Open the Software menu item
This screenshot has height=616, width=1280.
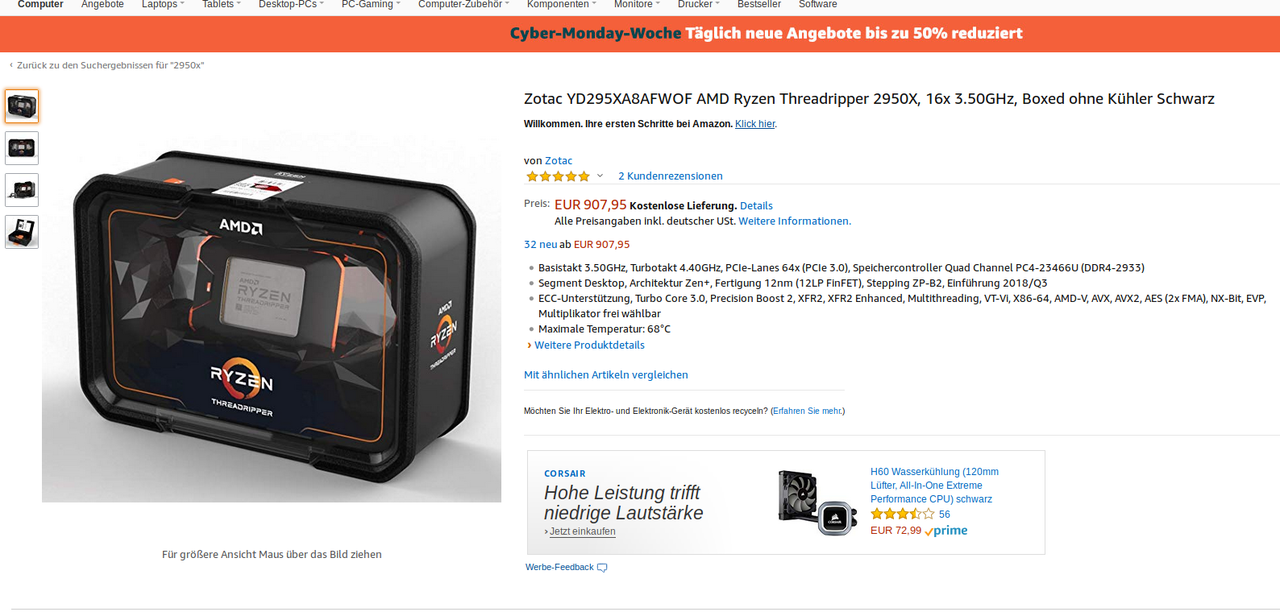[818, 5]
